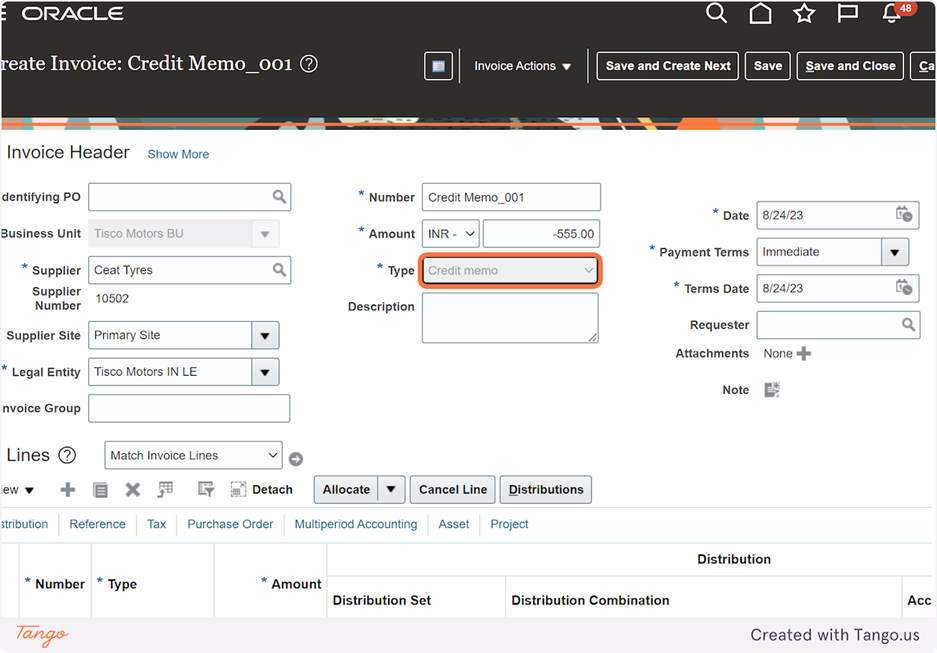
Task: Search Supplier using magnifier icon
Action: click(x=279, y=269)
